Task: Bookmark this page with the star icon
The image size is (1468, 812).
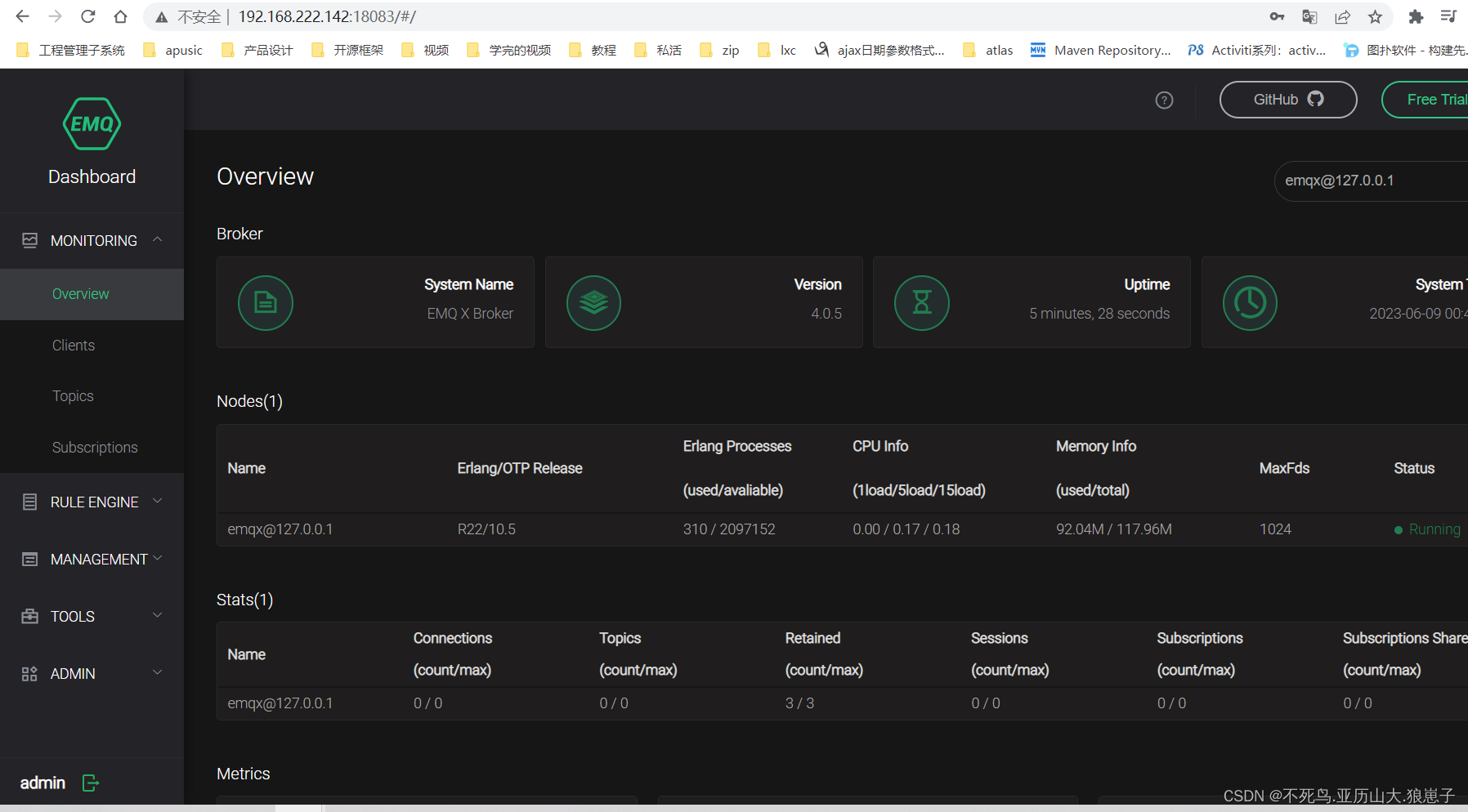Action: pyautogui.click(x=1375, y=16)
